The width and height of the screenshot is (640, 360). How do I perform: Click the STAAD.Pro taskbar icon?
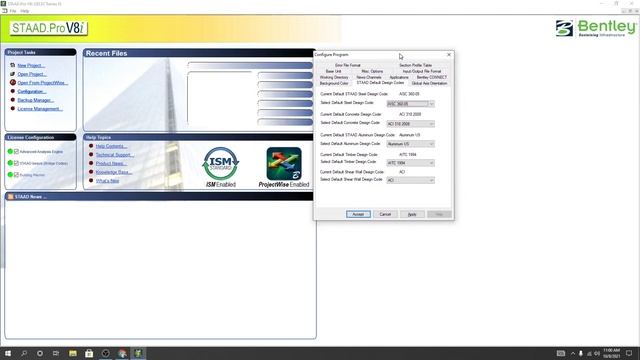[x=138, y=353]
